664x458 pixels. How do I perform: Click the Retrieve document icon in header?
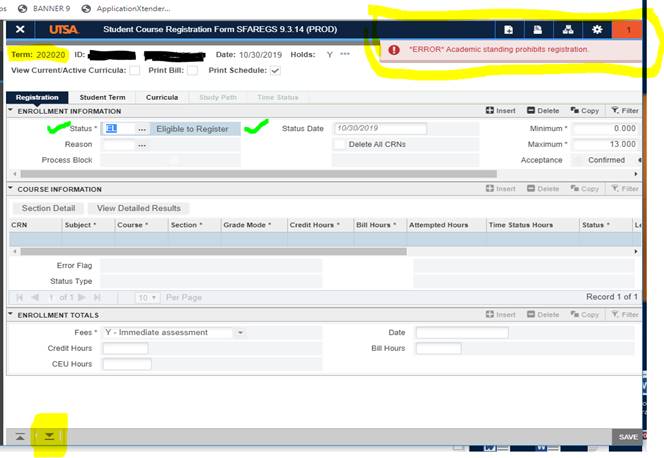(537, 30)
